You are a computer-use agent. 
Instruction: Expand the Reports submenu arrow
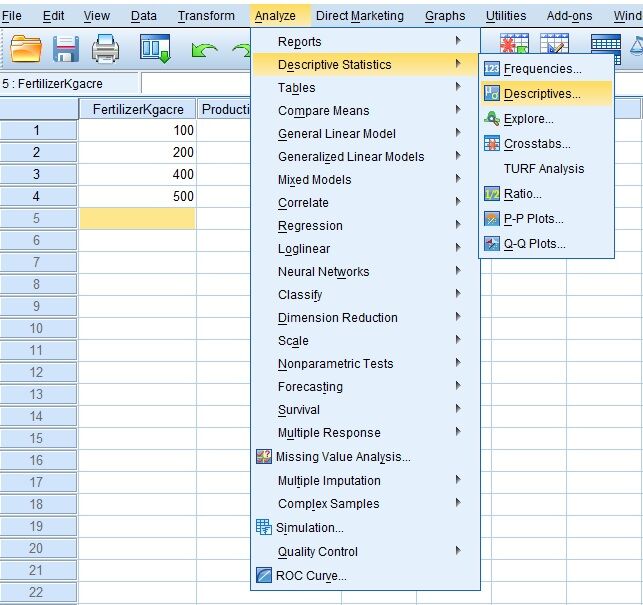458,41
